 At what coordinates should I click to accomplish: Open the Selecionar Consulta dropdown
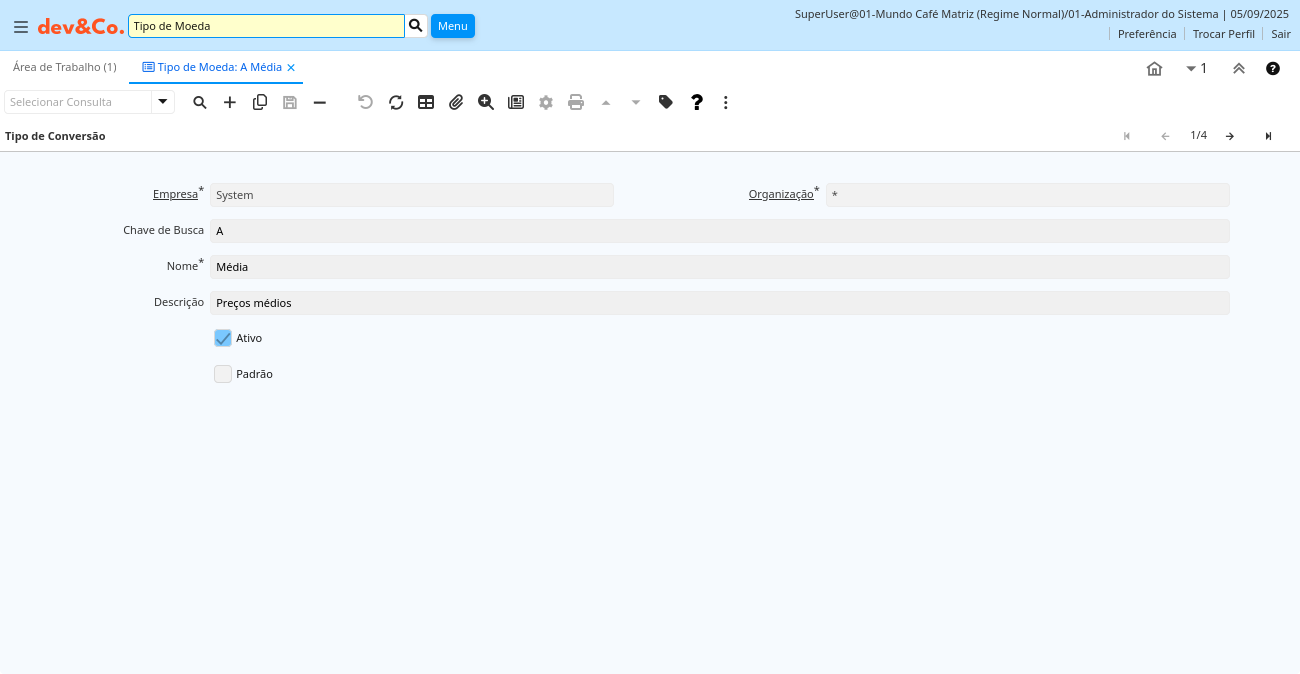(x=163, y=102)
